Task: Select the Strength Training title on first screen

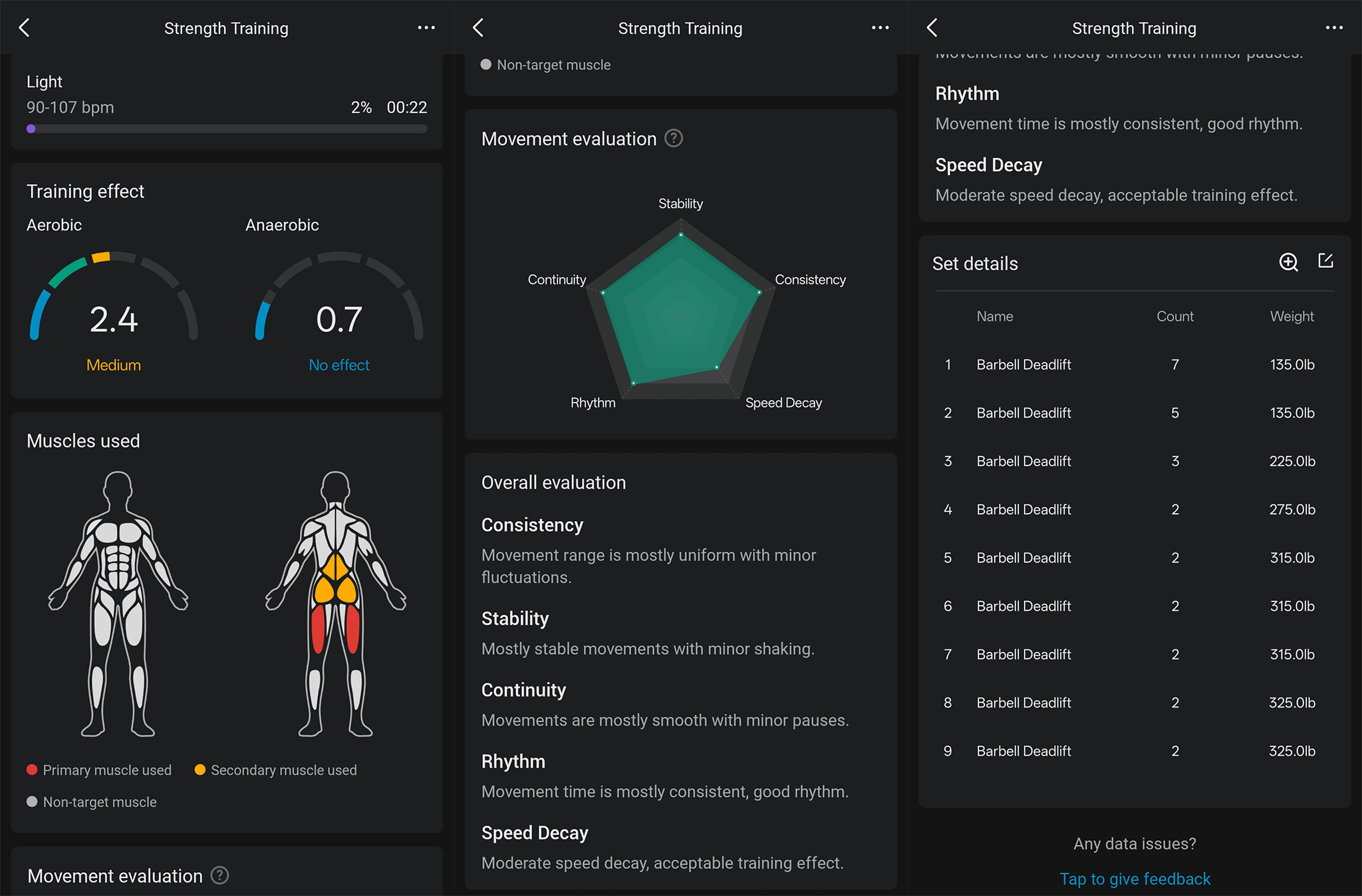Action: tap(226, 28)
